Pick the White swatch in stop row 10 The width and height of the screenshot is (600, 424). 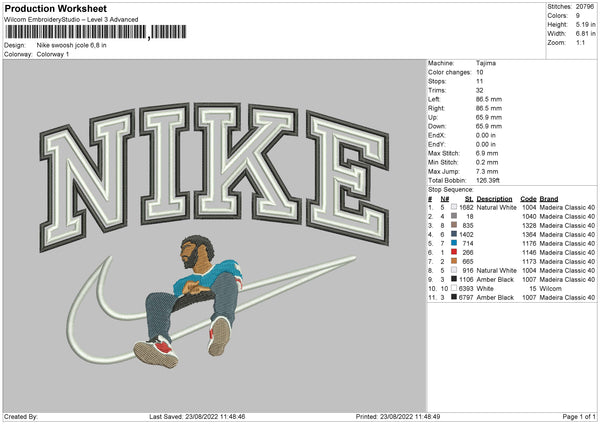click(x=454, y=288)
